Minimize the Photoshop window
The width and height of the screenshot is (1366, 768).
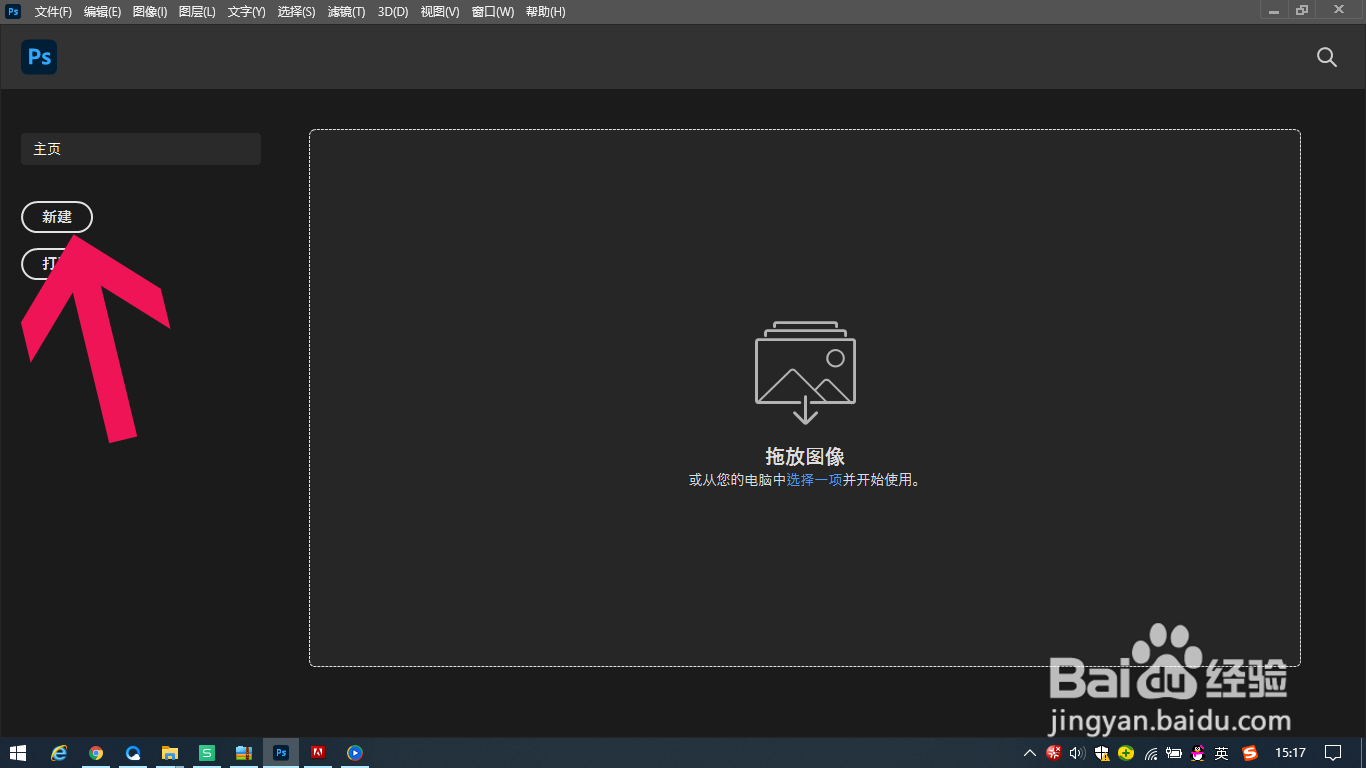click(1274, 10)
